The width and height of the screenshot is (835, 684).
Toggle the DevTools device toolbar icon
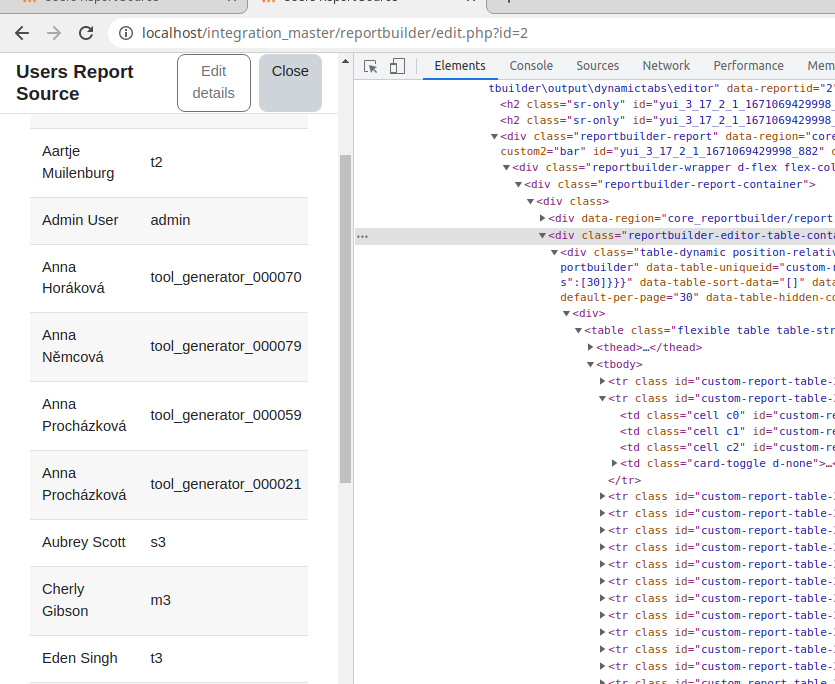(x=397, y=66)
